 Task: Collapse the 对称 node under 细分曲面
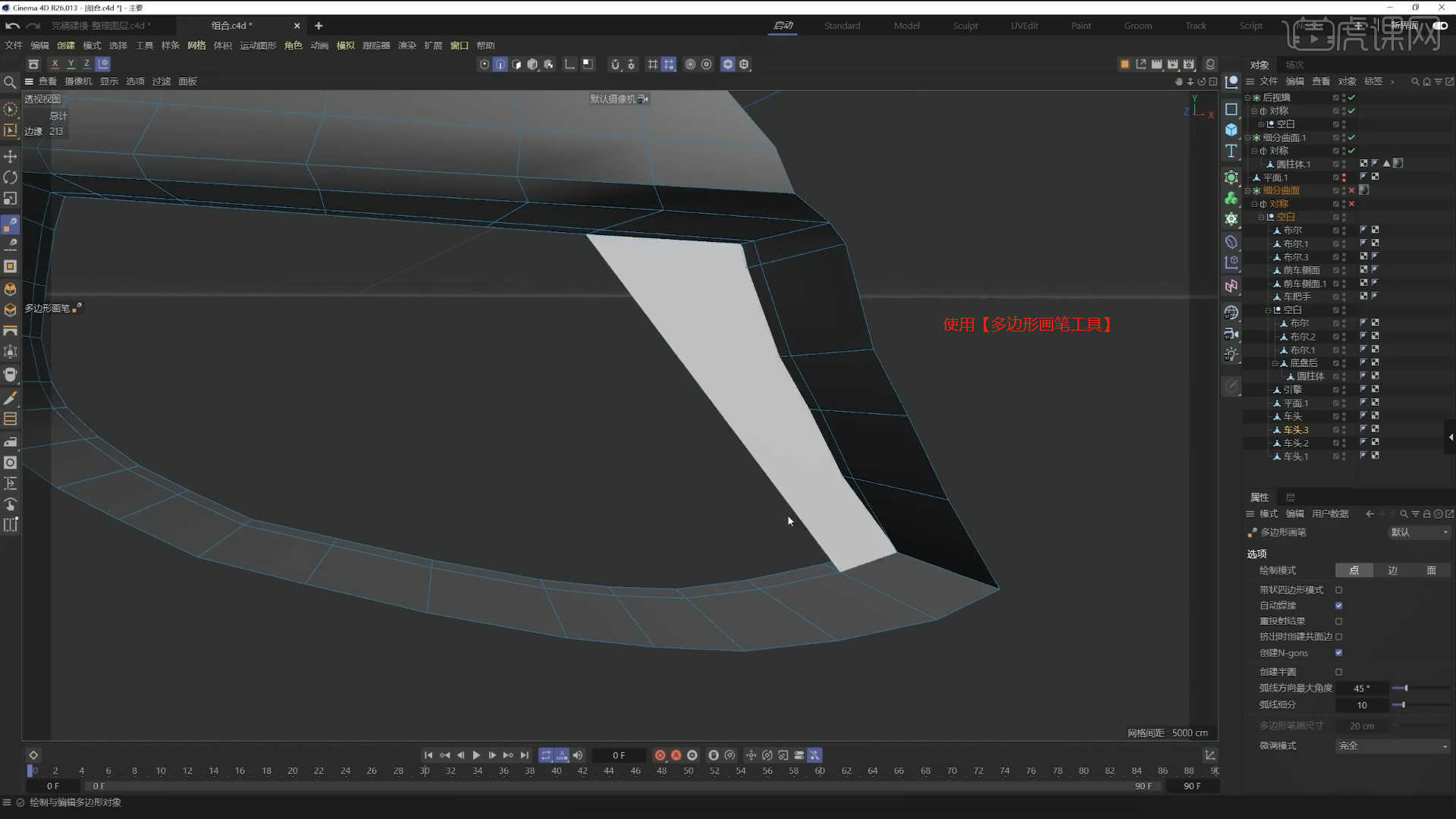pos(1254,204)
